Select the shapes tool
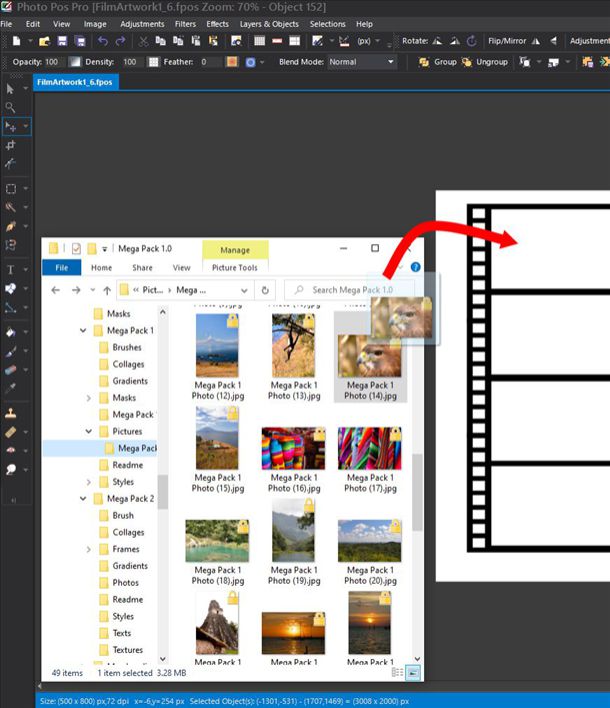 coord(10,289)
